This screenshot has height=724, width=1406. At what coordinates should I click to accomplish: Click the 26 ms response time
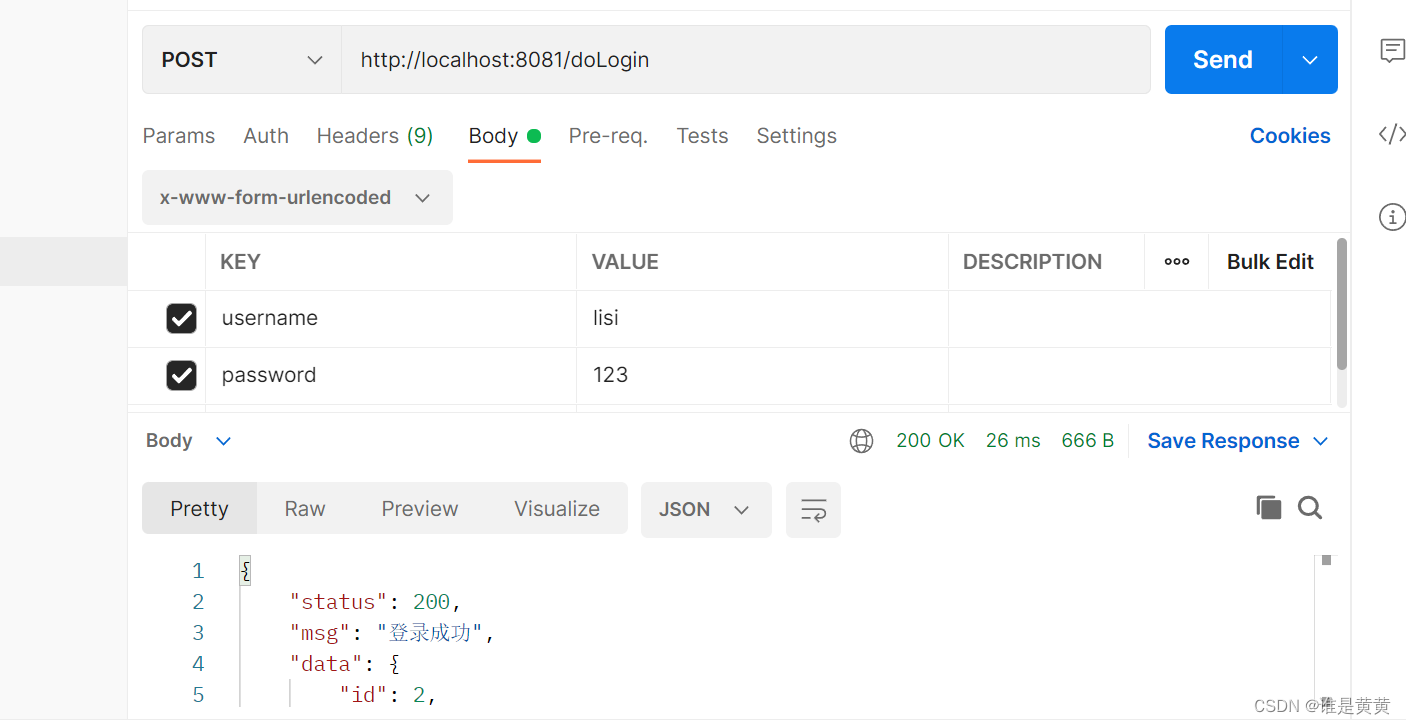(x=1013, y=441)
